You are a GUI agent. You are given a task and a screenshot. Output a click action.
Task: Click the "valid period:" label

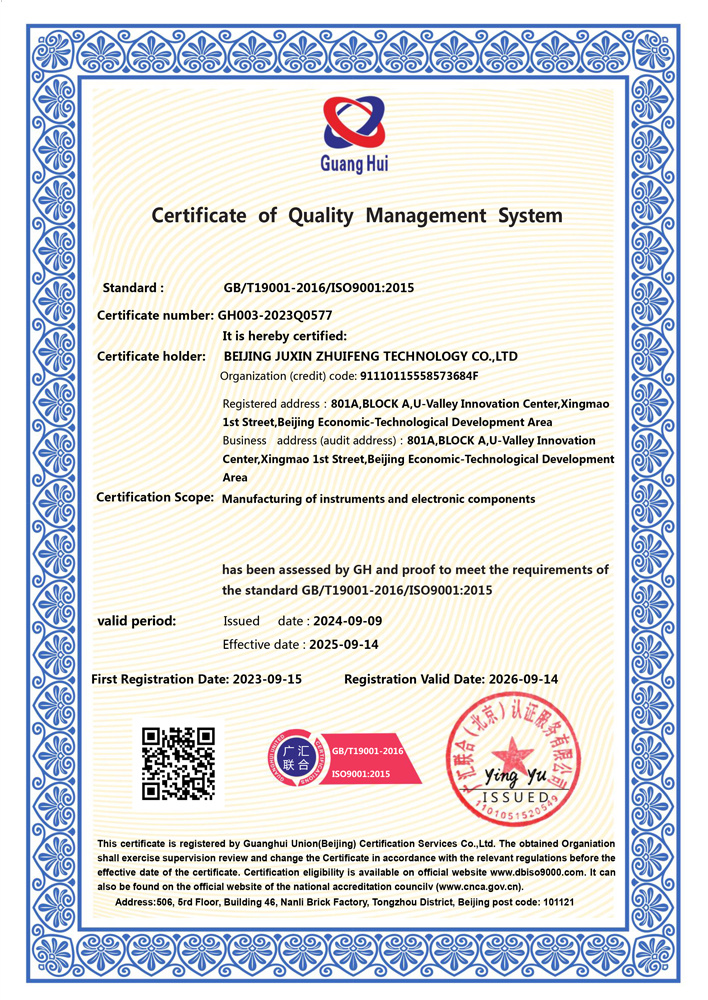point(136,621)
